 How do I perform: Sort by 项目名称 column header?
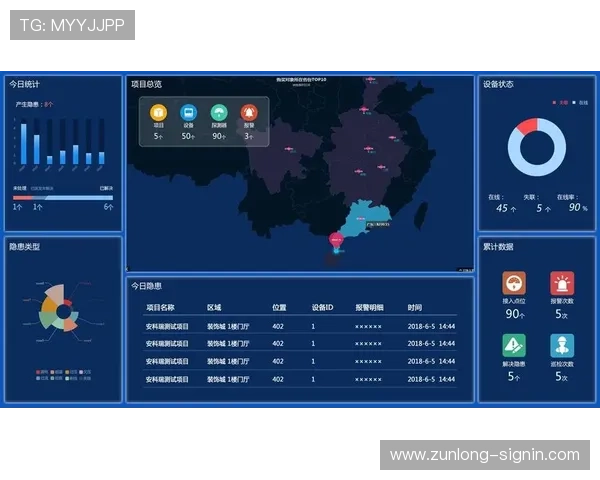pos(160,307)
